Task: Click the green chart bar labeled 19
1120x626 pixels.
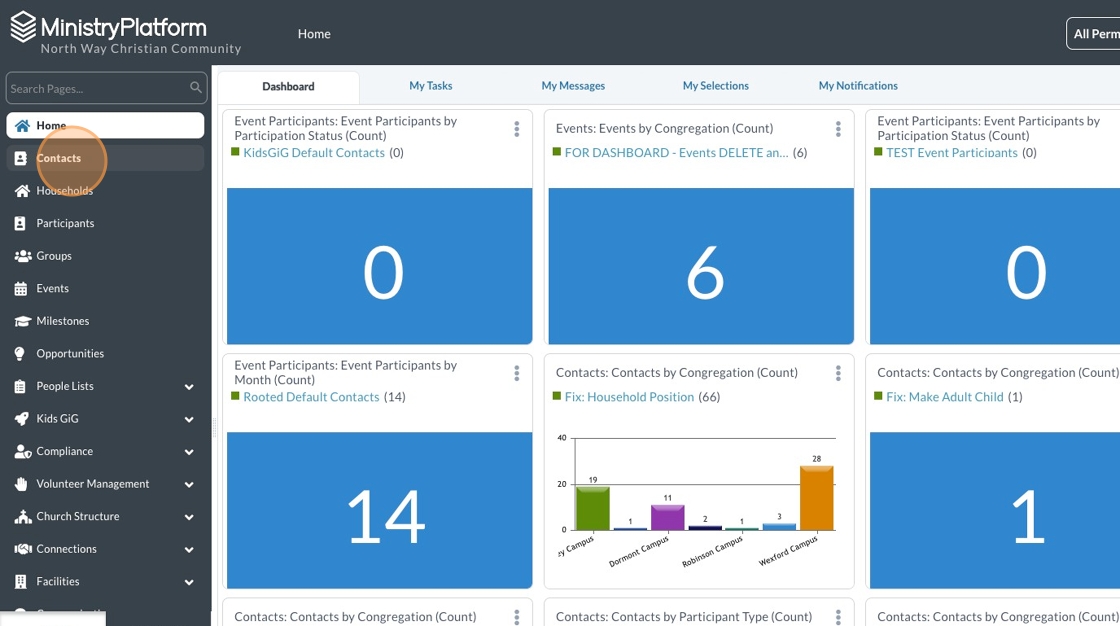Action: pyautogui.click(x=593, y=508)
